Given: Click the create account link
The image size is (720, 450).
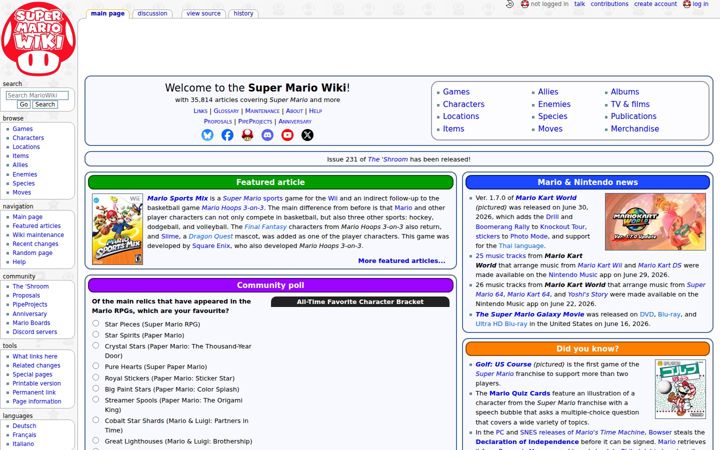Looking at the screenshot, I should point(655,4).
